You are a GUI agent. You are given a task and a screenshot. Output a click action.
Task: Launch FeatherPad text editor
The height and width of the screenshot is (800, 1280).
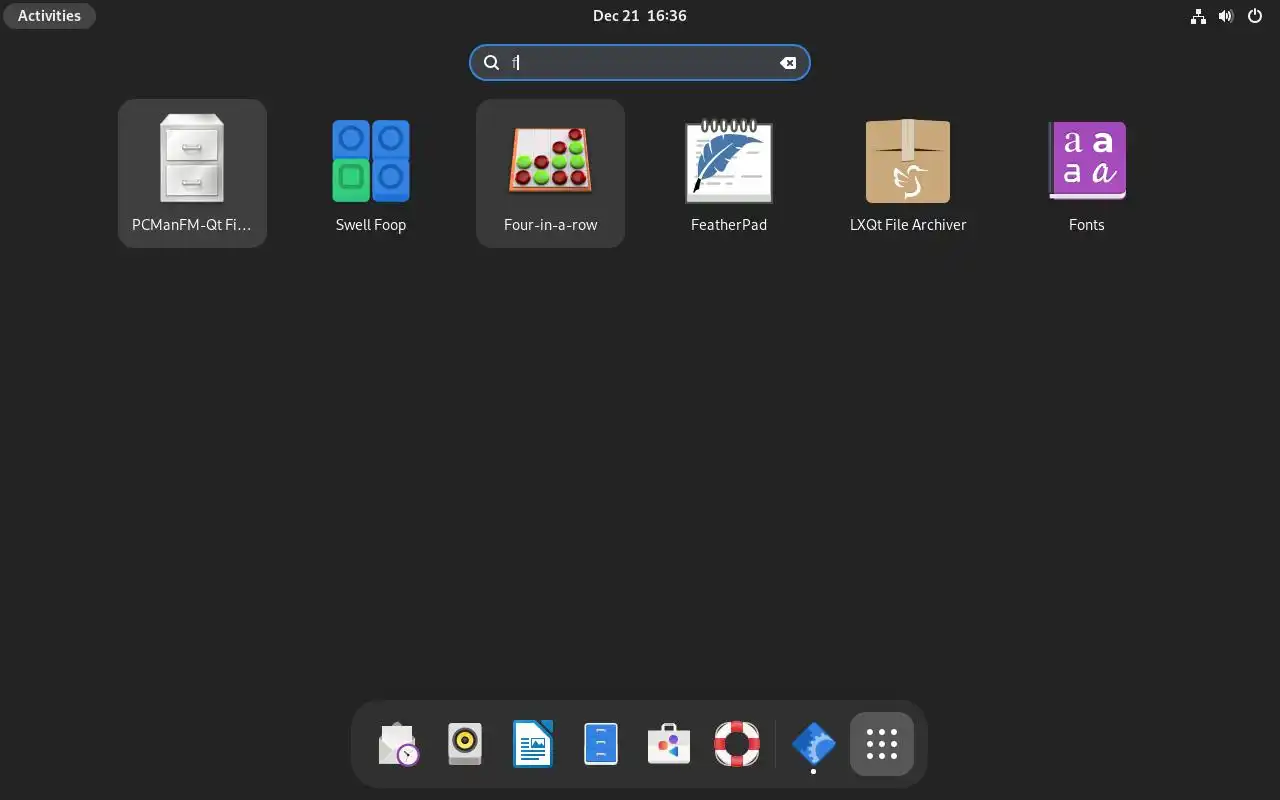point(729,173)
